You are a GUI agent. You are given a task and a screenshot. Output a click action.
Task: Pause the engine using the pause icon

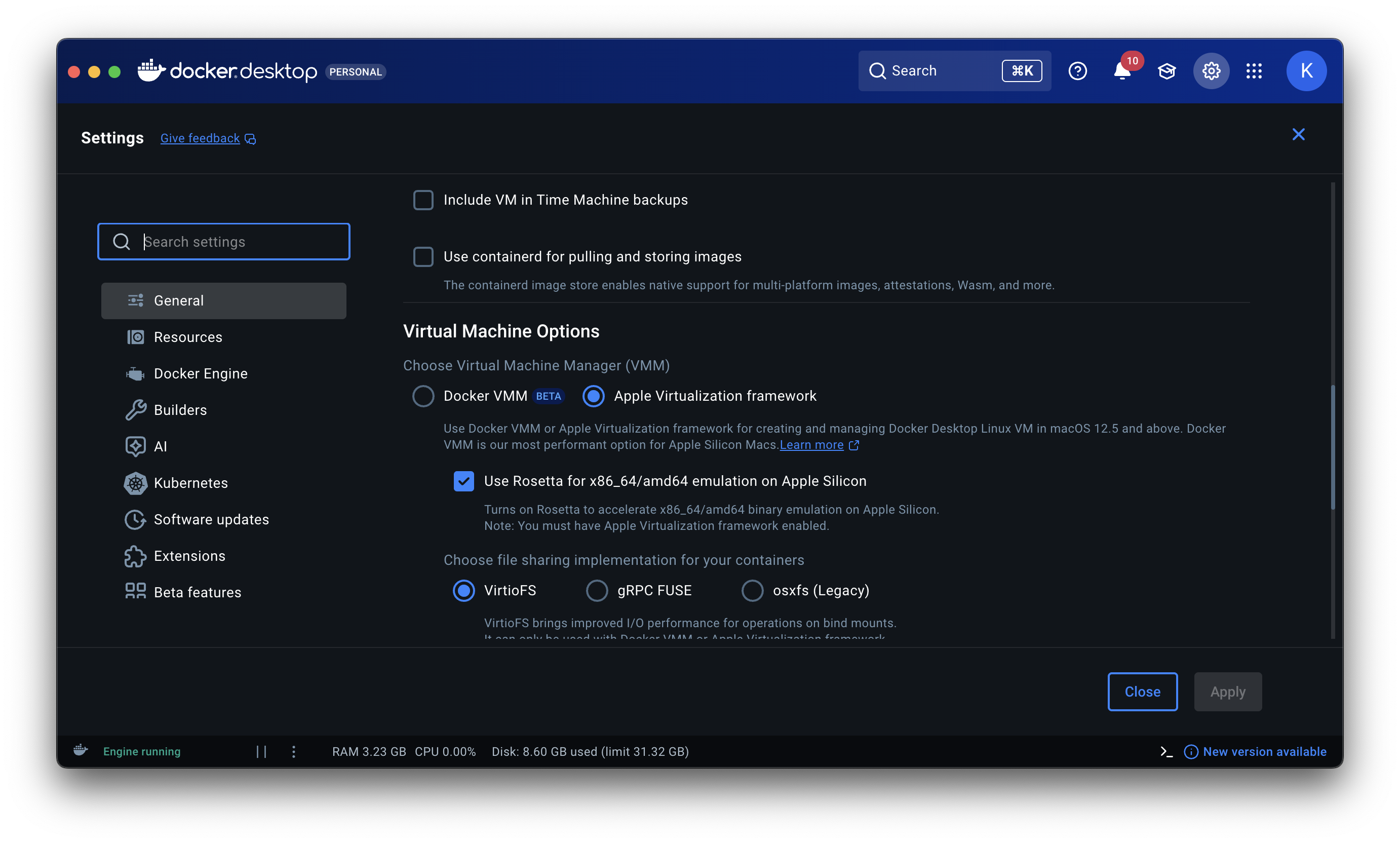coord(261,751)
